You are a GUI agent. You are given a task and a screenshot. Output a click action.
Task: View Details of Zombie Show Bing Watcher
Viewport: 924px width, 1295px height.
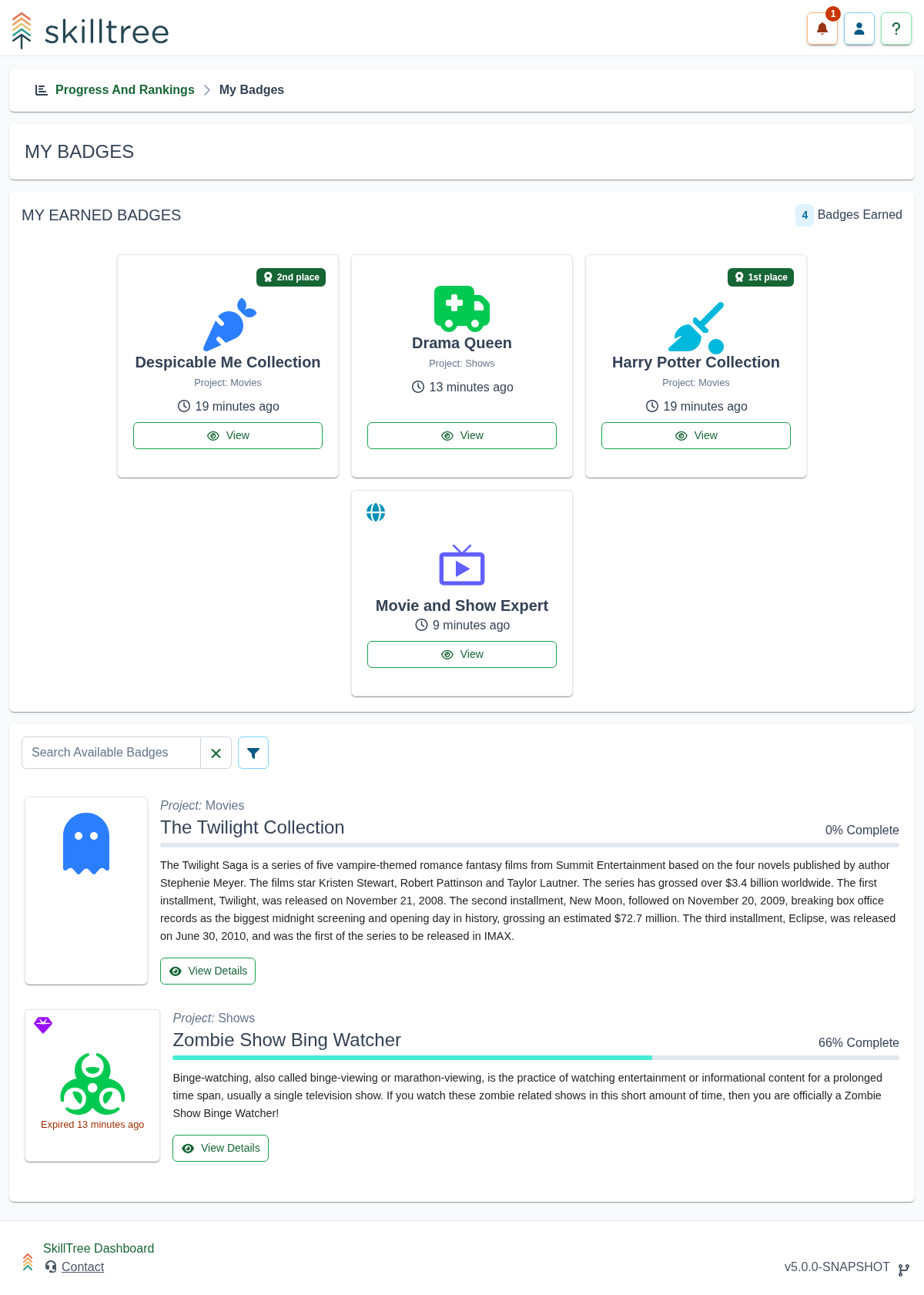(x=220, y=1148)
